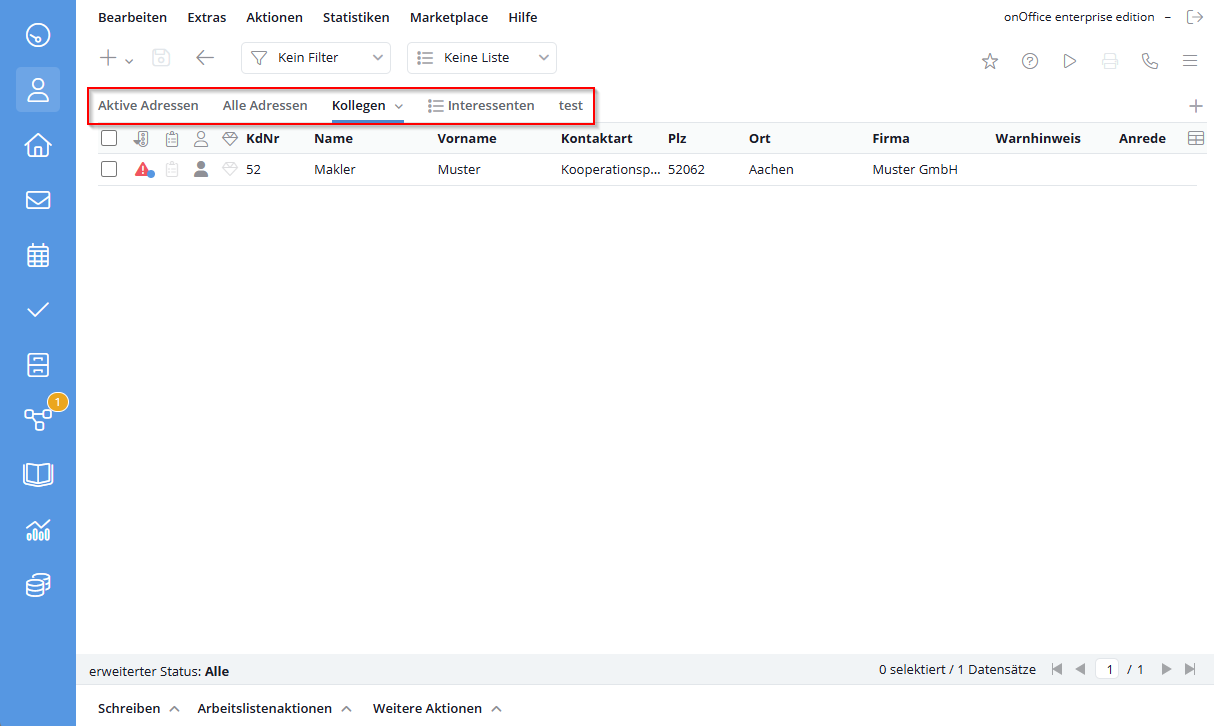1214x726 pixels.
Task: Open the archive drawer icon in sidebar
Action: [38, 364]
